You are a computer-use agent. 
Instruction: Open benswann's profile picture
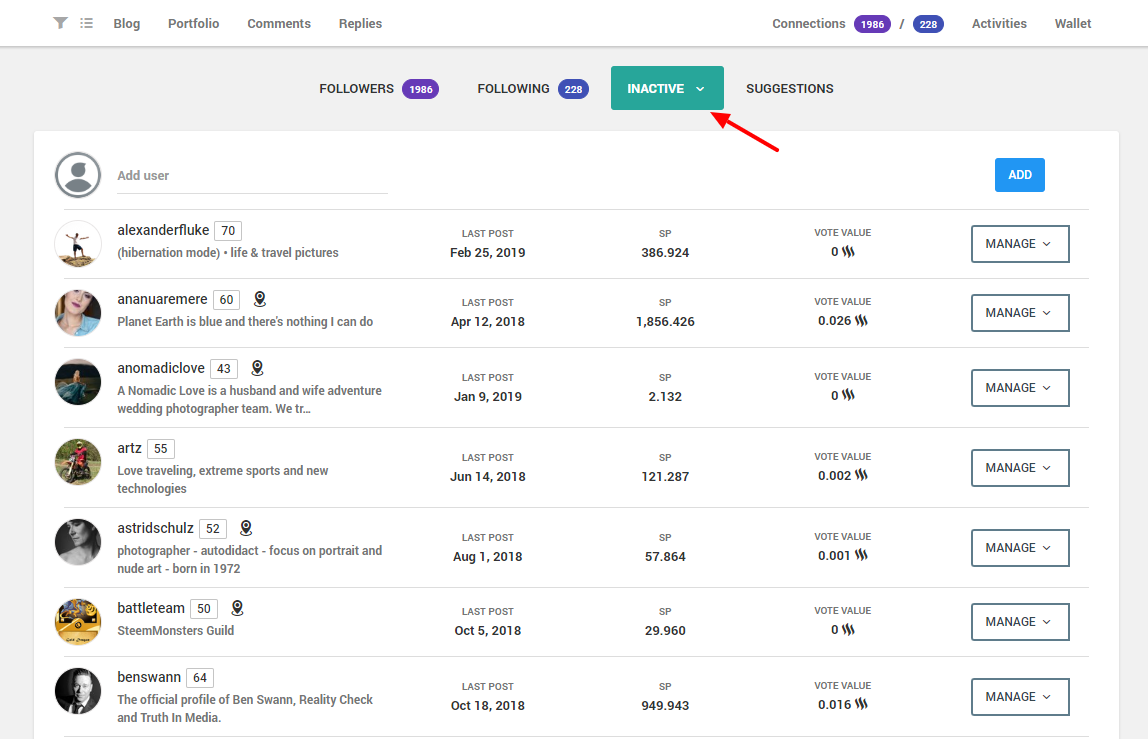pos(78,690)
